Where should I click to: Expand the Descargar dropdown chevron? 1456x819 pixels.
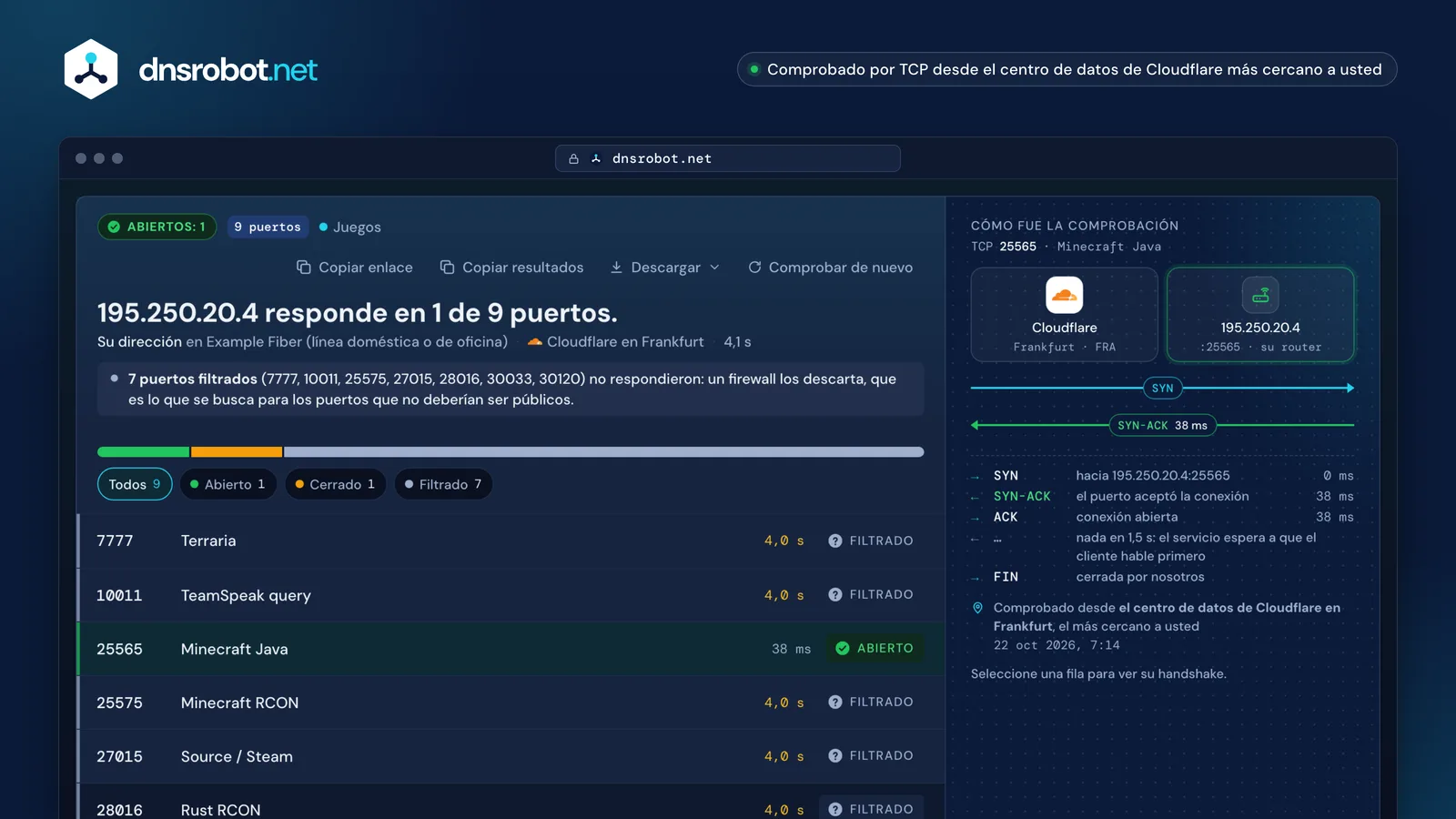714,268
